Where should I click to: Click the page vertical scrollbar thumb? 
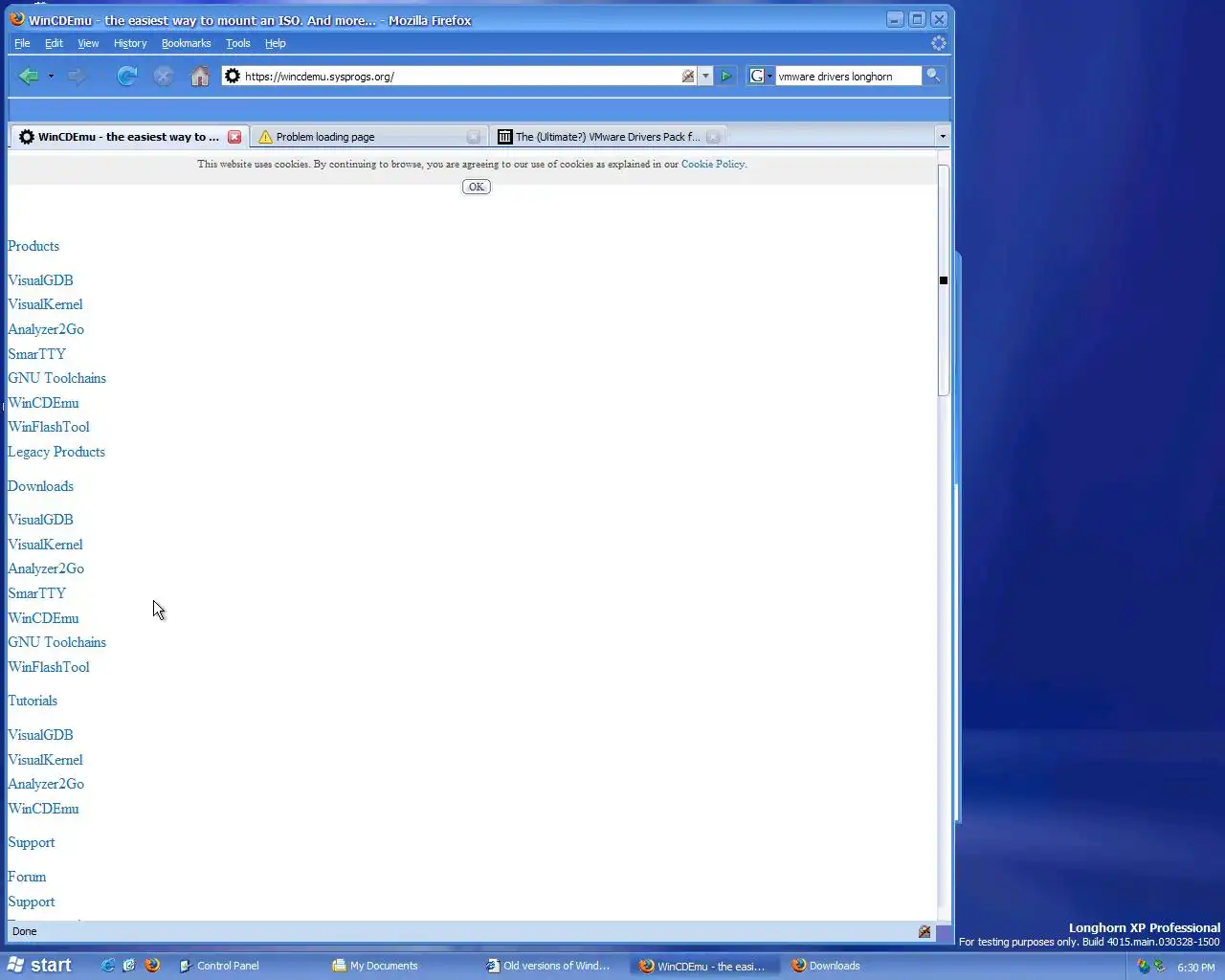(944, 280)
